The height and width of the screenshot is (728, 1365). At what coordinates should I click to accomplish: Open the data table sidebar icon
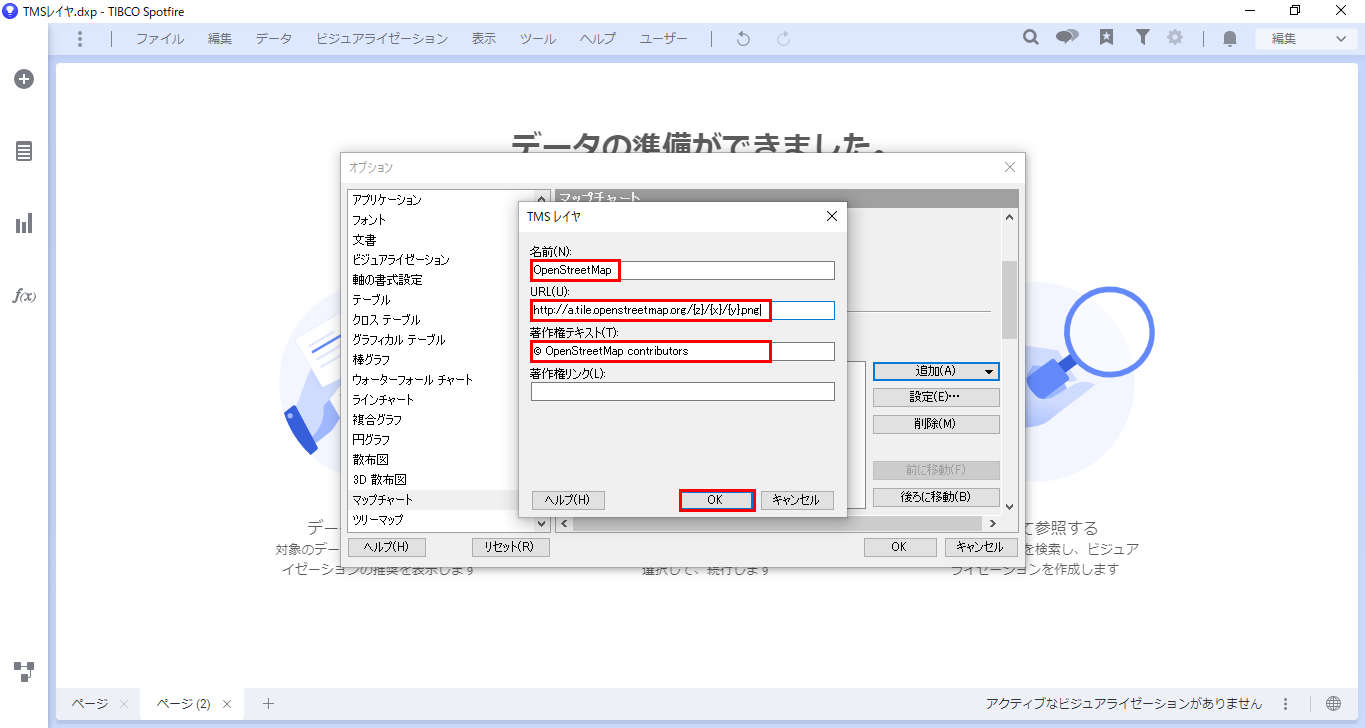(x=24, y=151)
